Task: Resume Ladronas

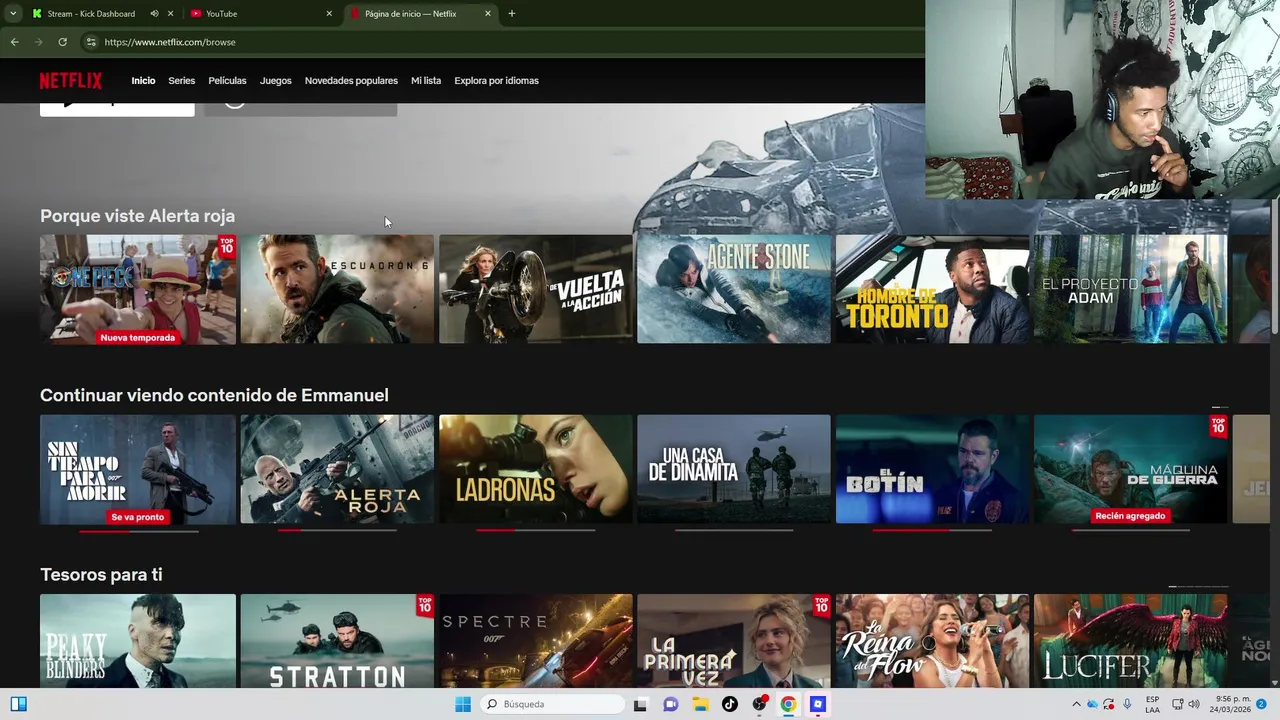Action: point(536,469)
